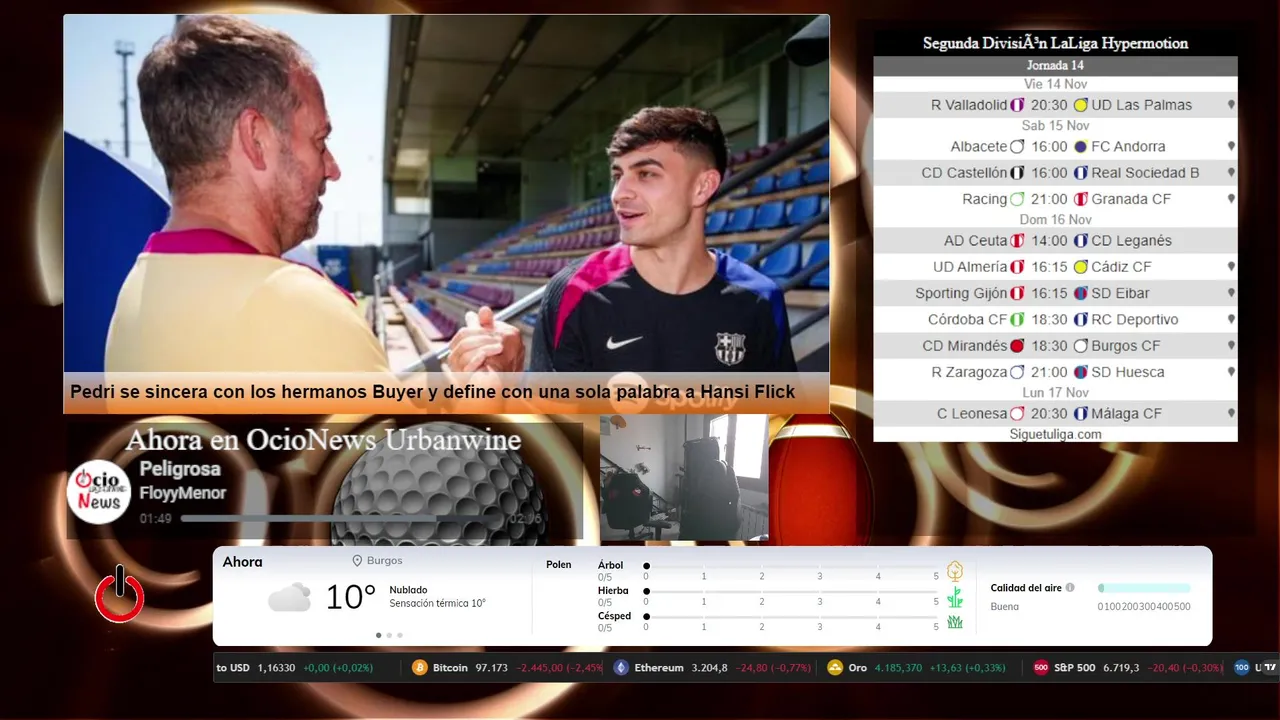Click the Sab 15 Nov date header
The image size is (1280, 720).
pos(1055,126)
